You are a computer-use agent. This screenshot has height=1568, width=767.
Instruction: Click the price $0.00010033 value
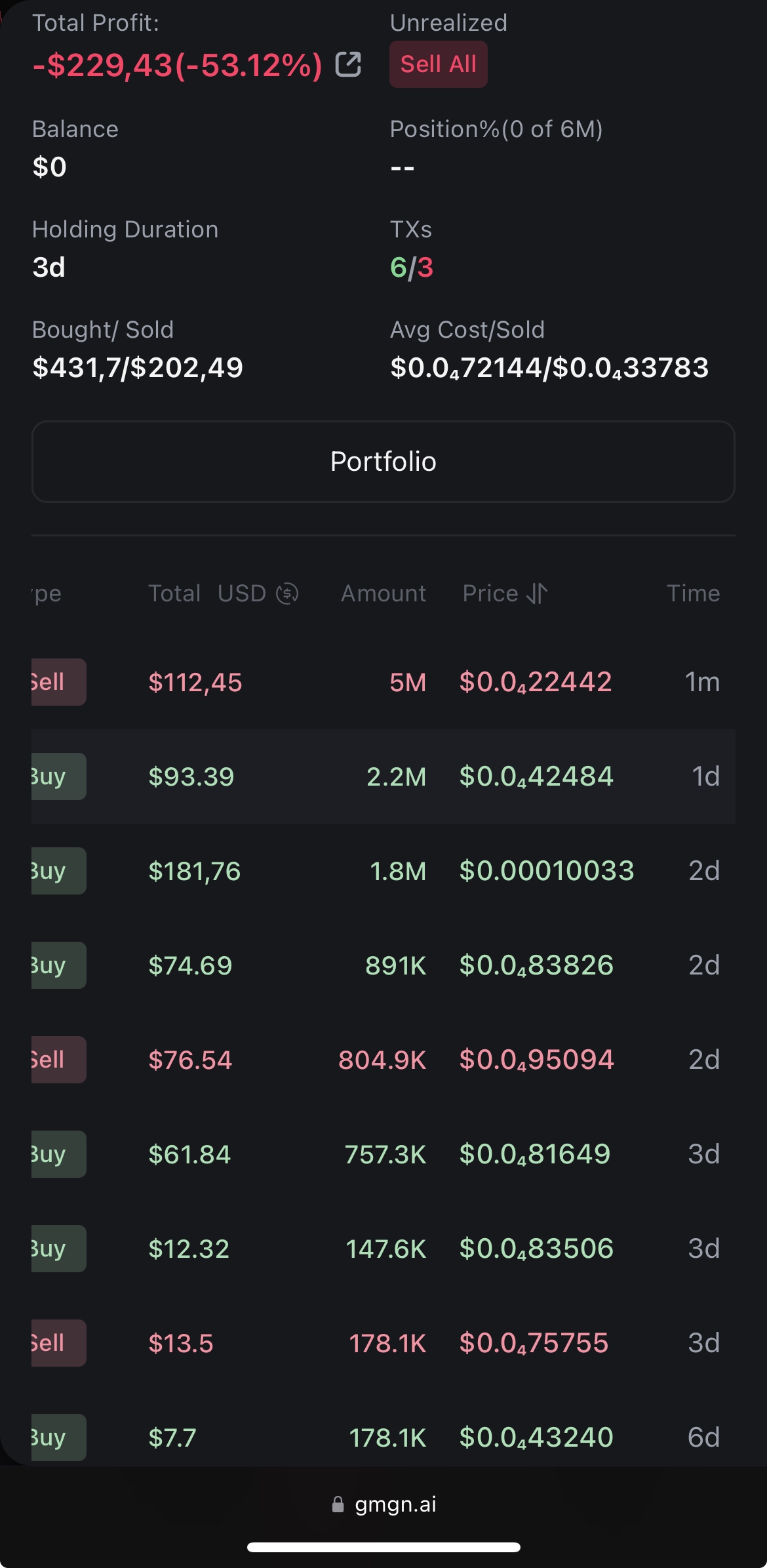(546, 871)
